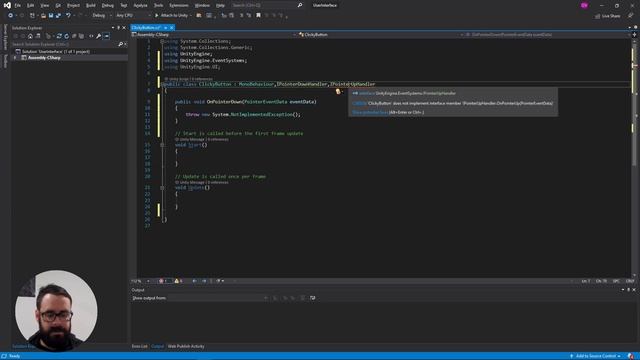Click the Properties wrench icon in Solution Explorer
This screenshot has height=360, width=640.
(x=98, y=36)
